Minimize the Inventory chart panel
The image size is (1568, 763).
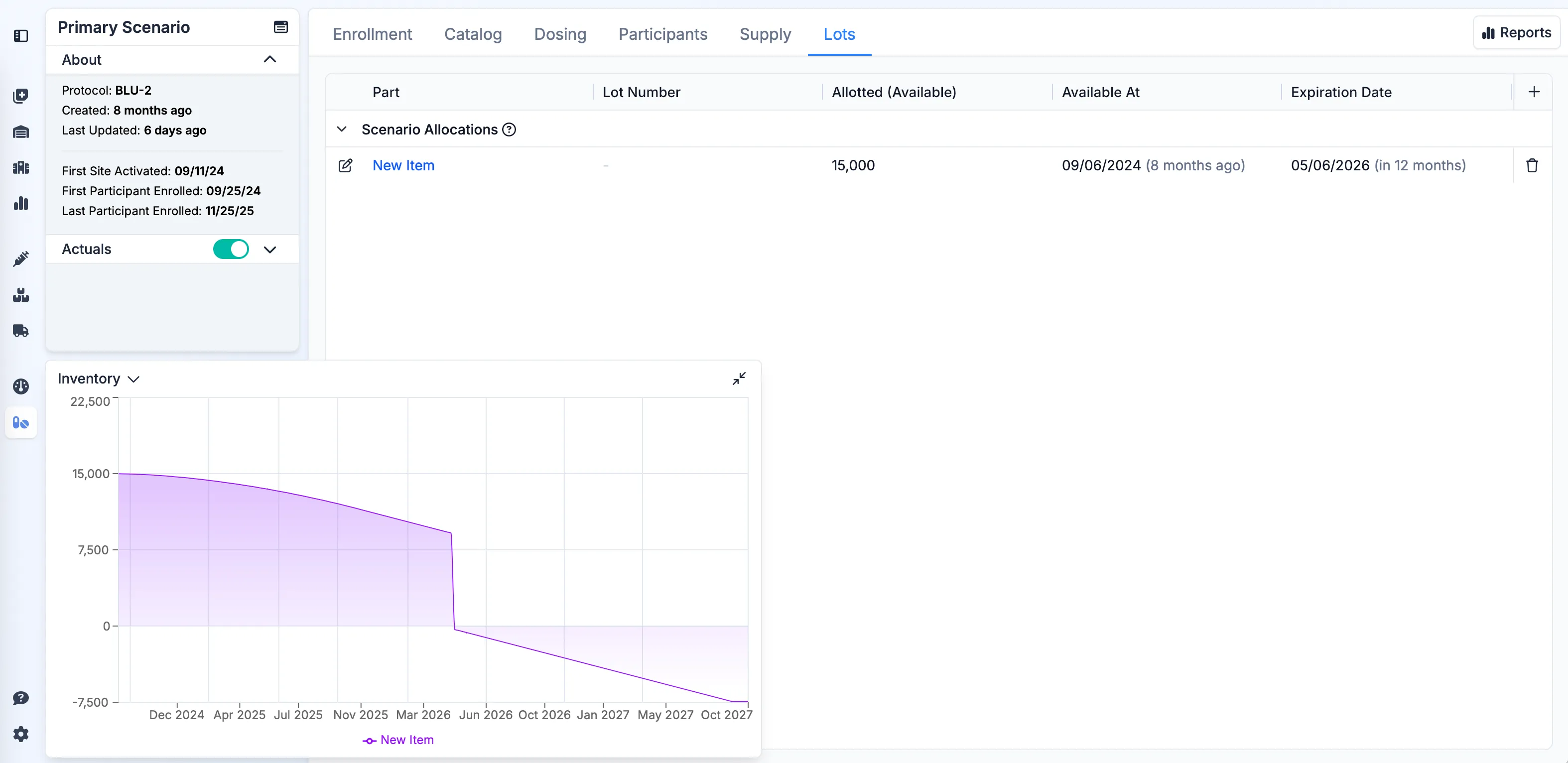tap(739, 379)
